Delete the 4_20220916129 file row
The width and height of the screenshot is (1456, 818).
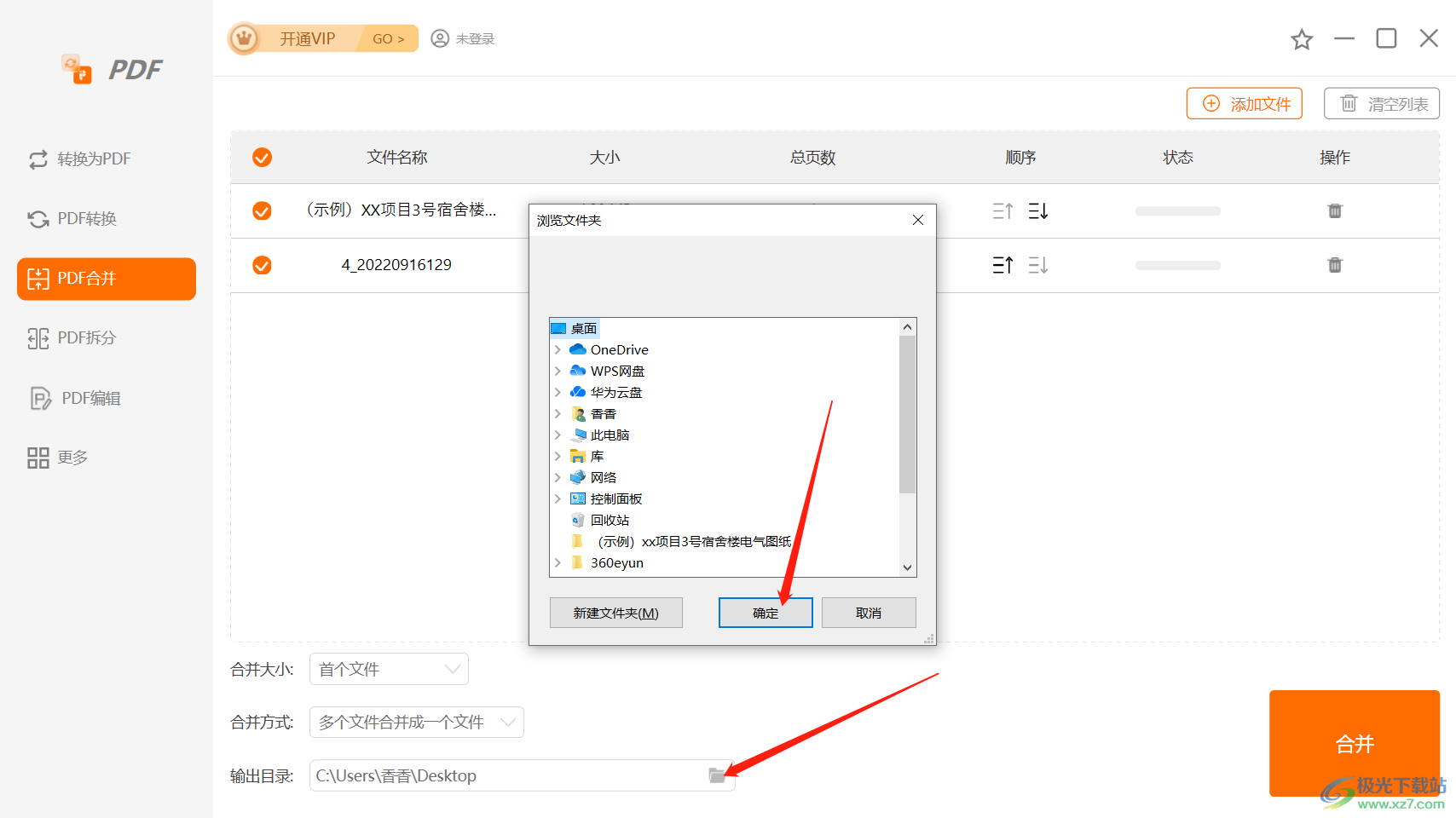coord(1335,265)
